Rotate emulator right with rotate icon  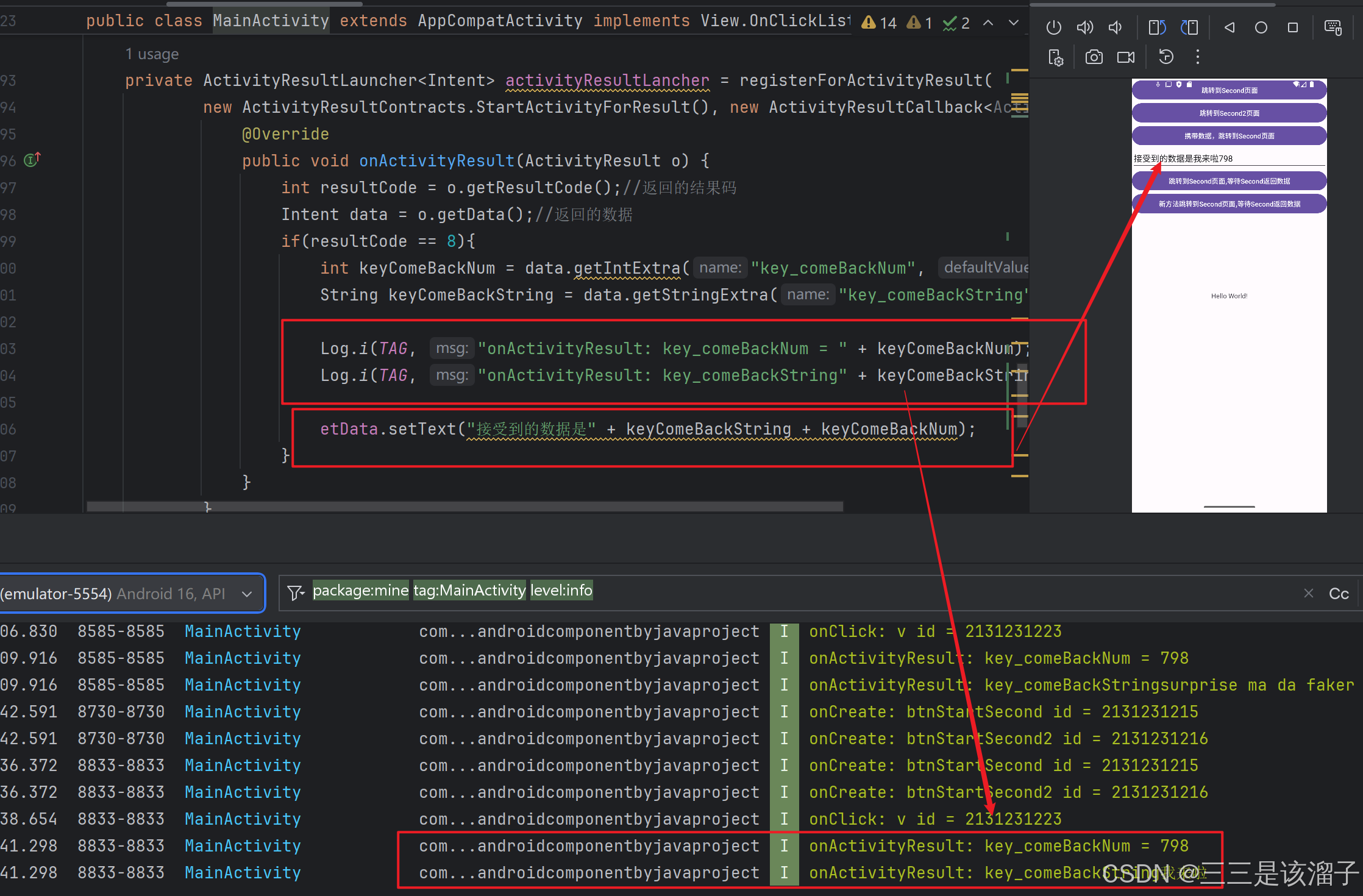click(x=1189, y=27)
